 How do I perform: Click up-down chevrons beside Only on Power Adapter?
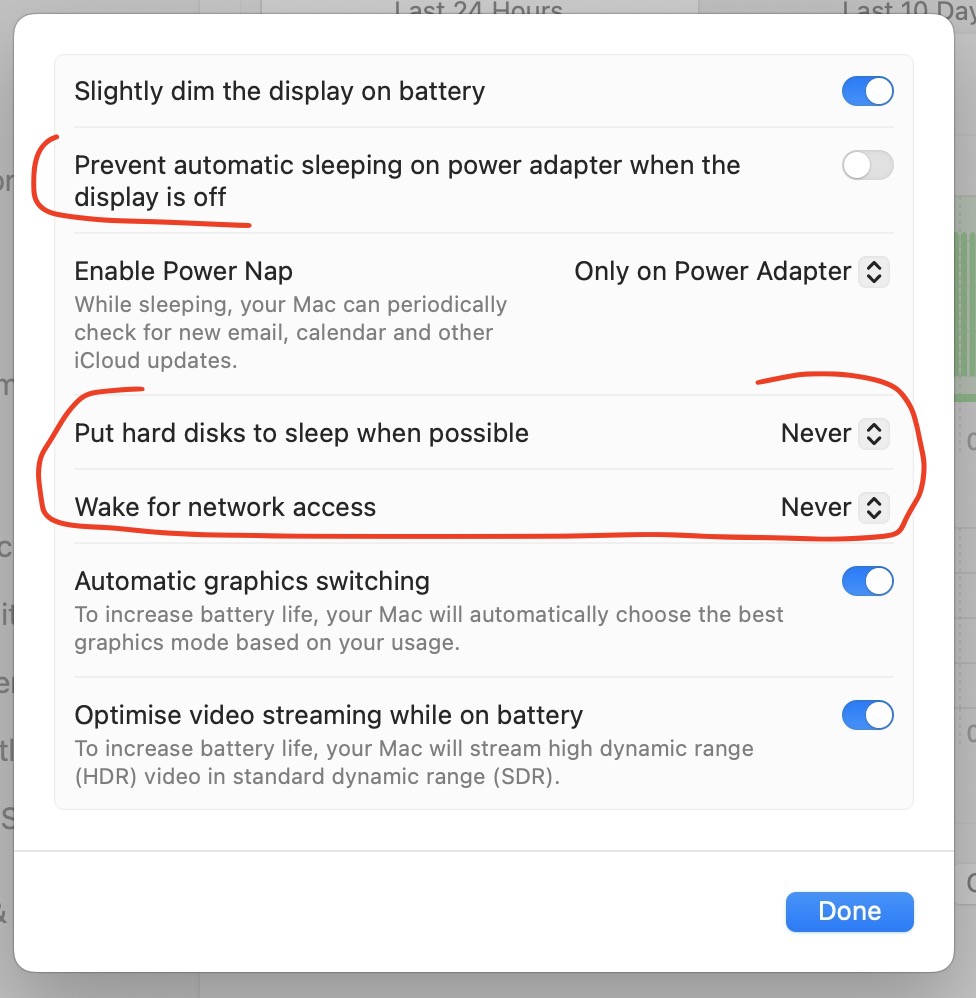(x=874, y=271)
